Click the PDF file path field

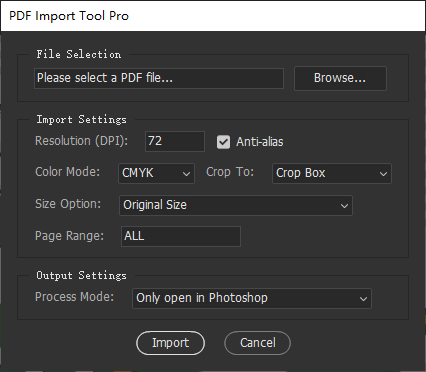point(159,78)
